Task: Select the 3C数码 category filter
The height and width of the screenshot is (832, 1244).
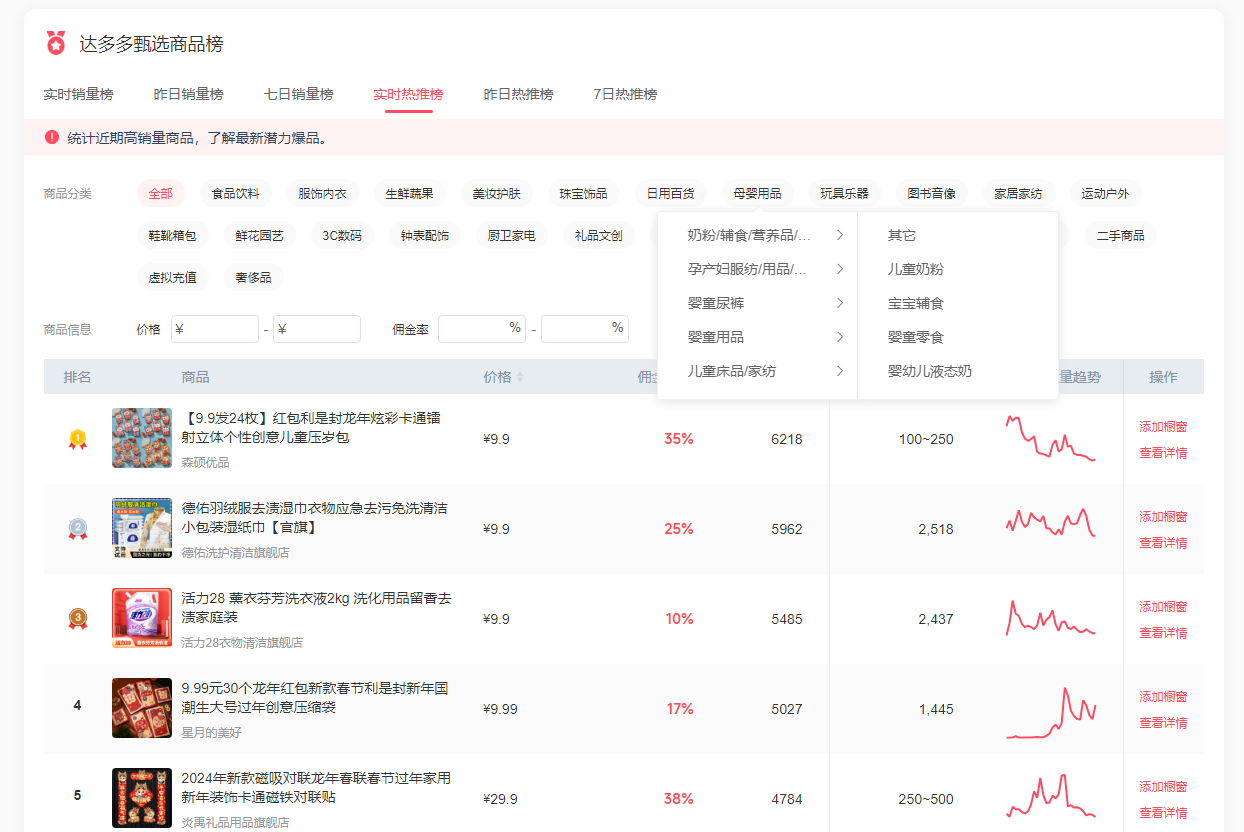Action: (342, 236)
